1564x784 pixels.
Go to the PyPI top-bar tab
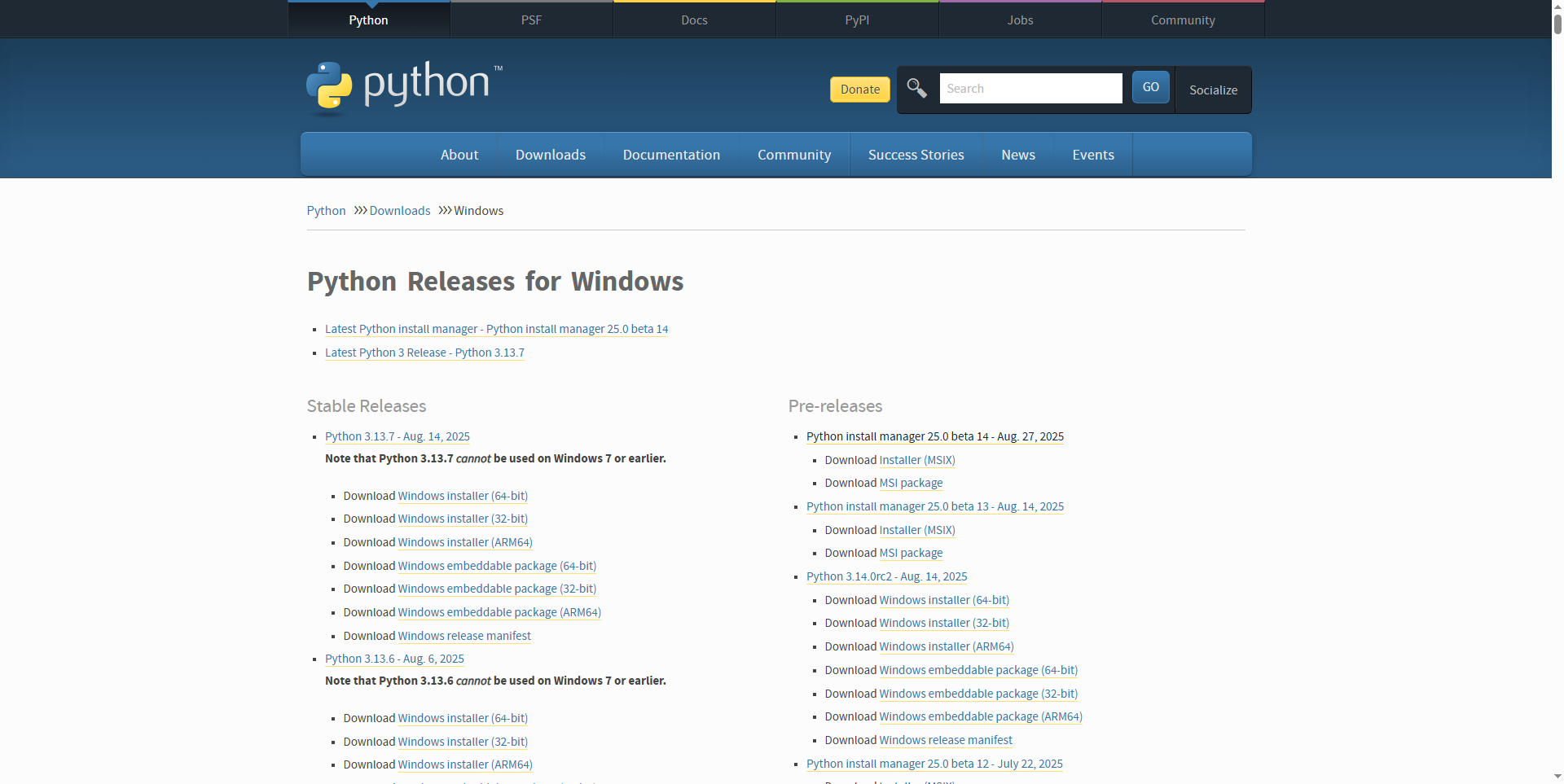857,20
